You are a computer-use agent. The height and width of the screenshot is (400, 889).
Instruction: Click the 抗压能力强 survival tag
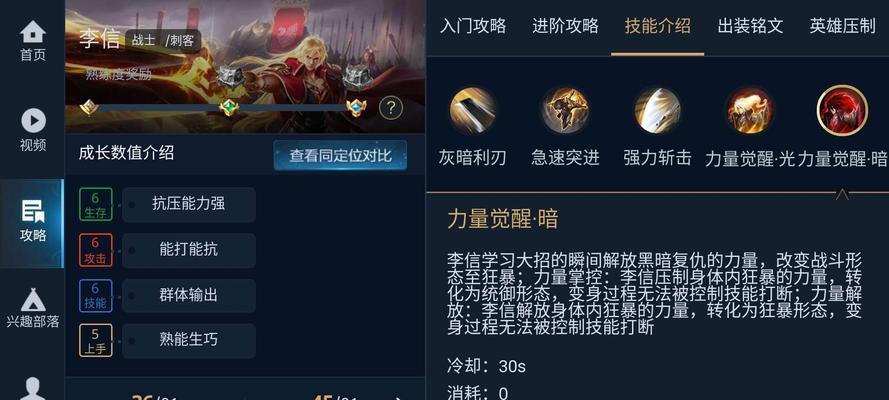(x=189, y=204)
